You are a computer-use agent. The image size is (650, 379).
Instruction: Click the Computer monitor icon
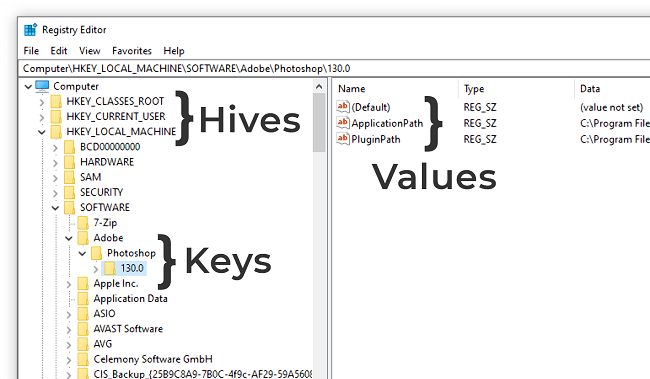pyautogui.click(x=42, y=86)
